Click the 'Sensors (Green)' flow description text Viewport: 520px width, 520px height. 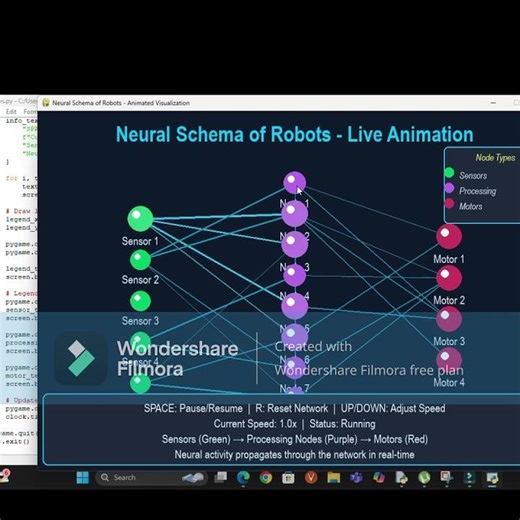(x=196, y=439)
